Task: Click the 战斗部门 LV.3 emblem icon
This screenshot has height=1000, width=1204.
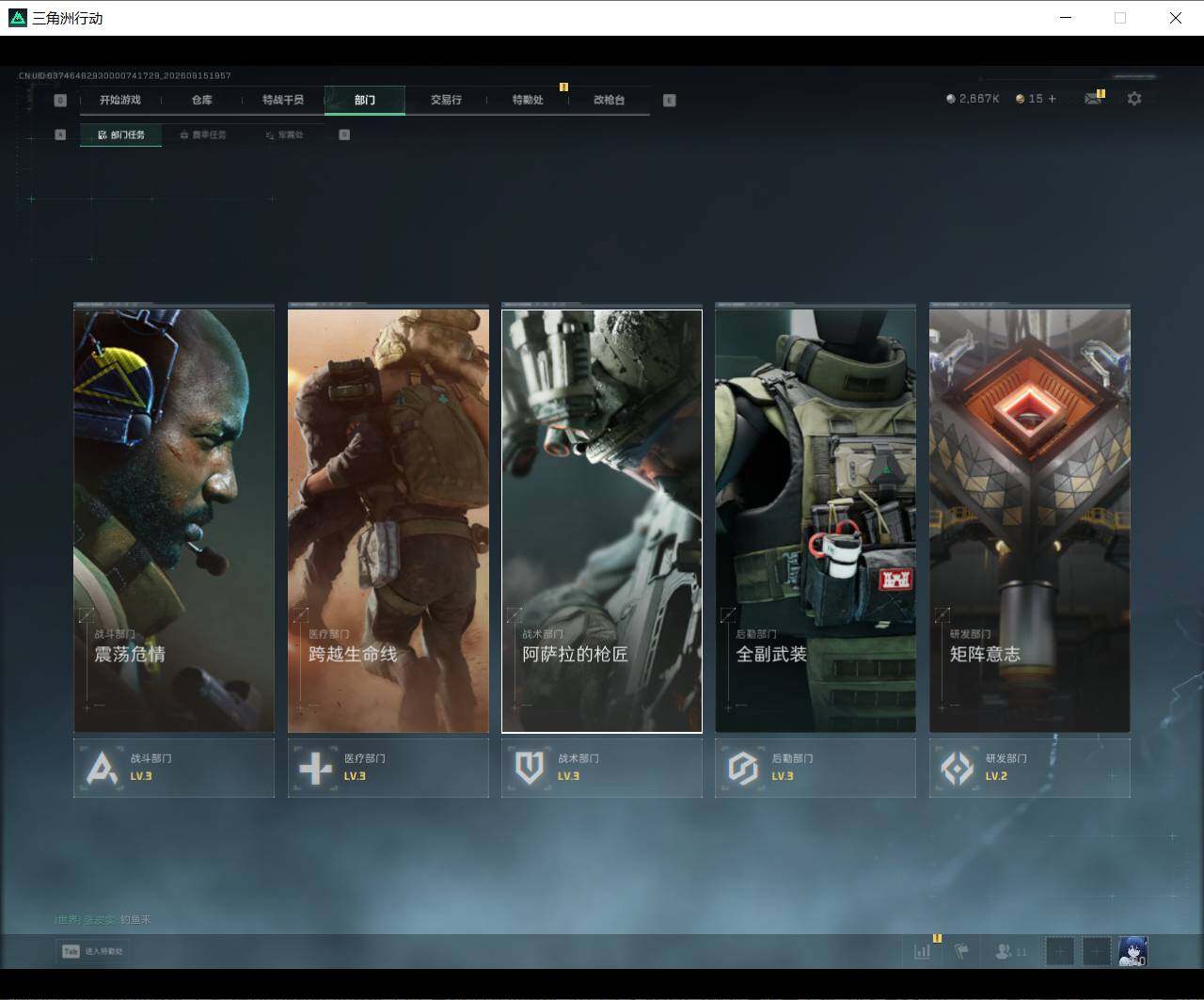Action: [x=102, y=768]
